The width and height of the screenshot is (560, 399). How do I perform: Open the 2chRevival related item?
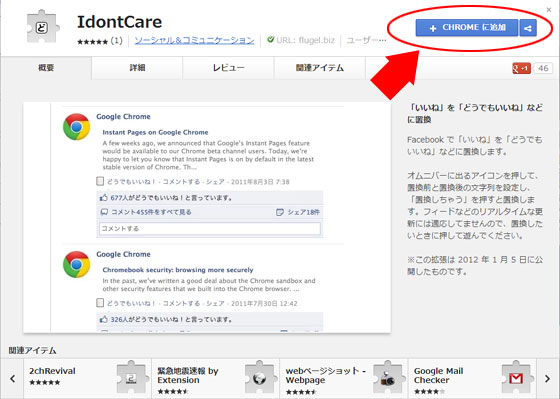[88, 378]
